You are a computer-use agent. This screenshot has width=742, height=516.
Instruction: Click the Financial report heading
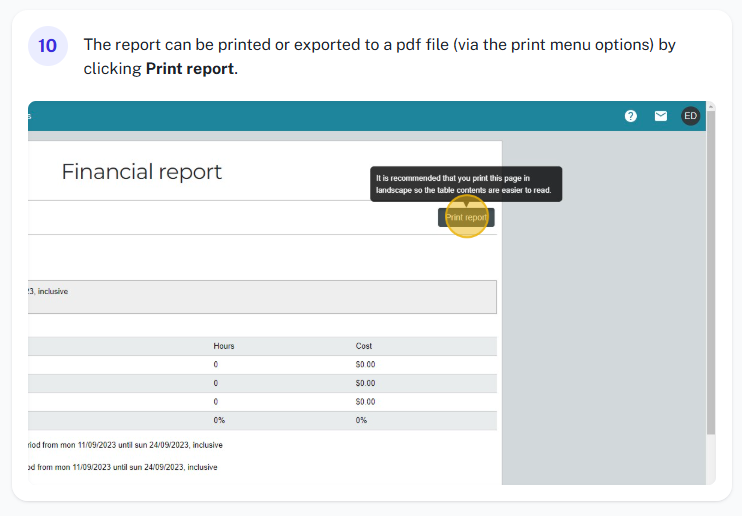[x=141, y=171]
